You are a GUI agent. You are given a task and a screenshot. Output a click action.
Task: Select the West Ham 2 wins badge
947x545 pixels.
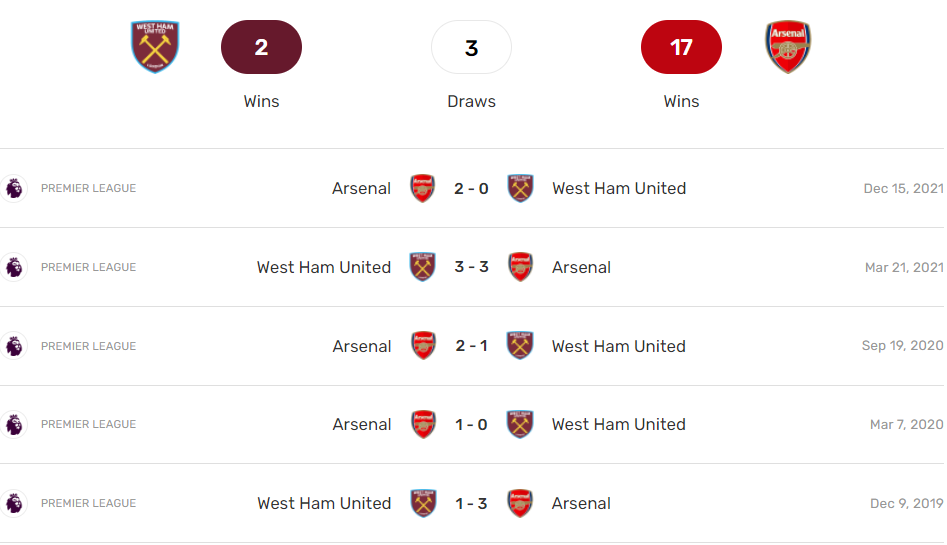[x=261, y=47]
